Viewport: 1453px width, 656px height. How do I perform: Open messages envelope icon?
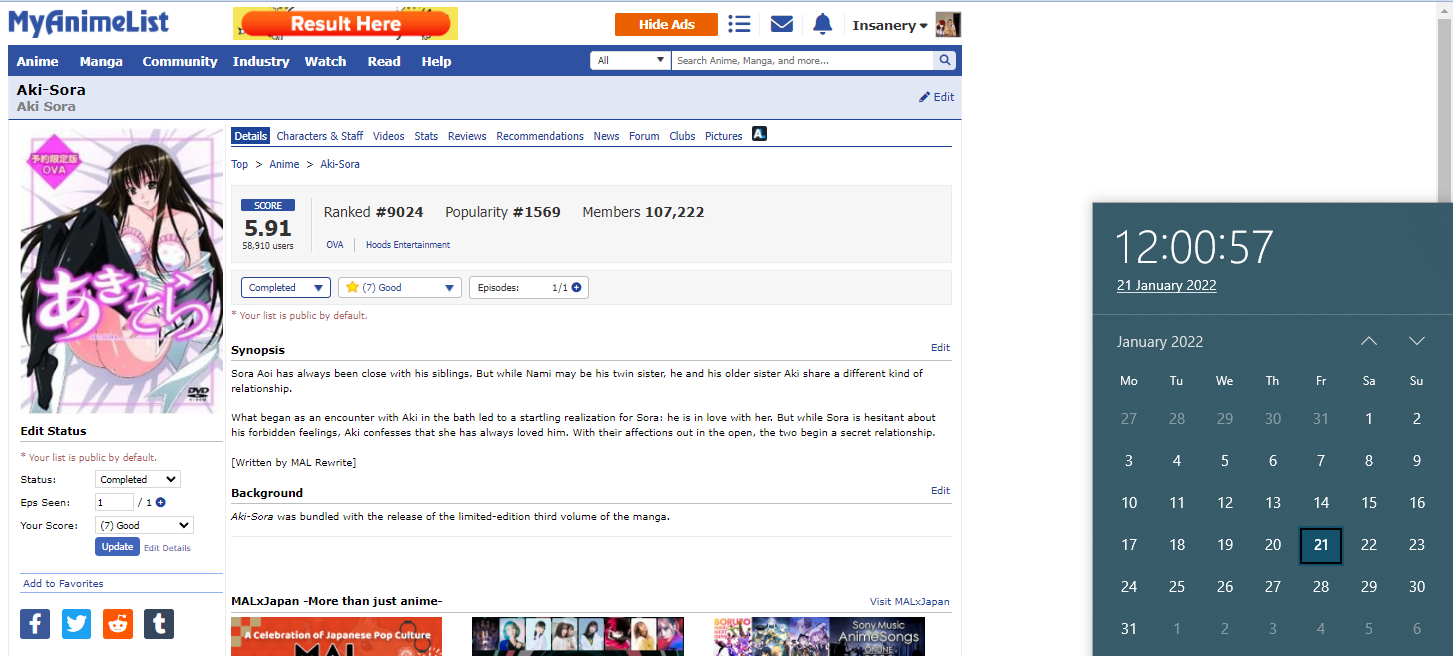[781, 25]
